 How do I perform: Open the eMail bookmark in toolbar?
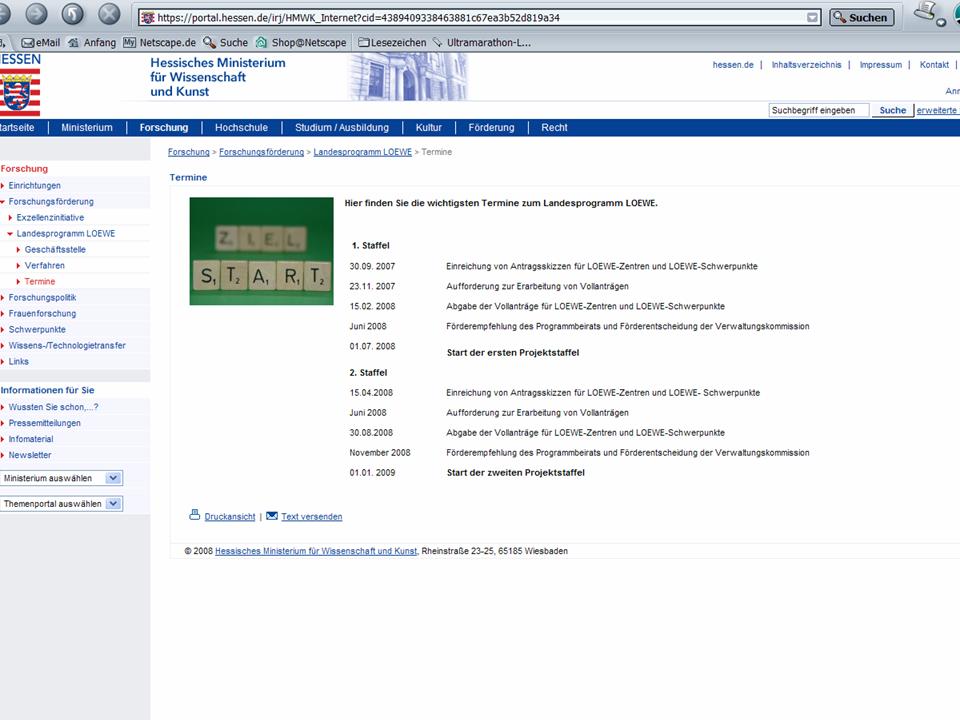pos(40,43)
